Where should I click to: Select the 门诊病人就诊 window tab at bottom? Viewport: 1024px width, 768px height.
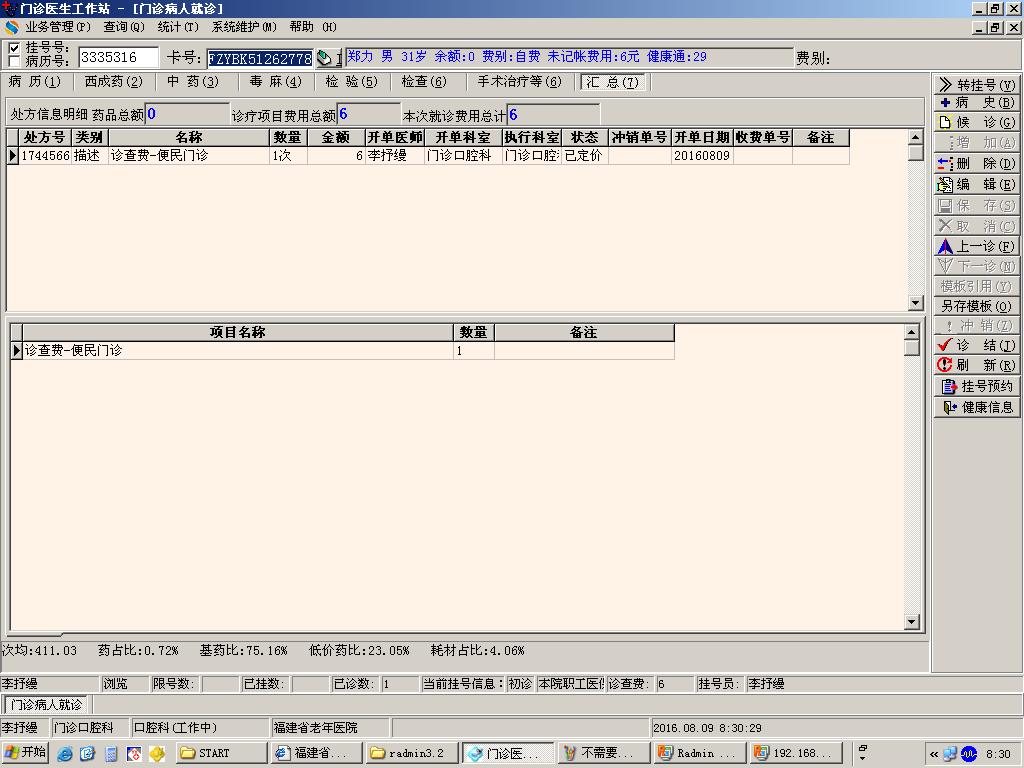(x=46, y=705)
